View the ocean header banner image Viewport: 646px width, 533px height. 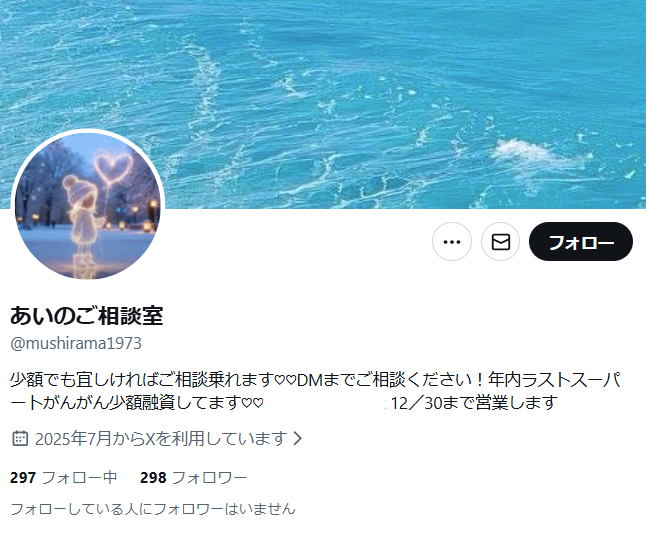coord(323,104)
